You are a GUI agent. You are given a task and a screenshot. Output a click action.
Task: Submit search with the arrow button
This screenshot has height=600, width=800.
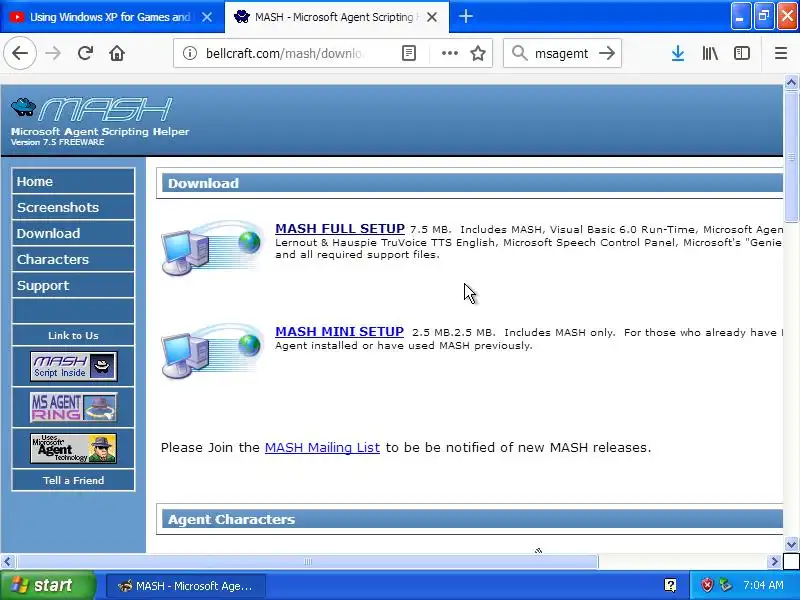pyautogui.click(x=607, y=53)
